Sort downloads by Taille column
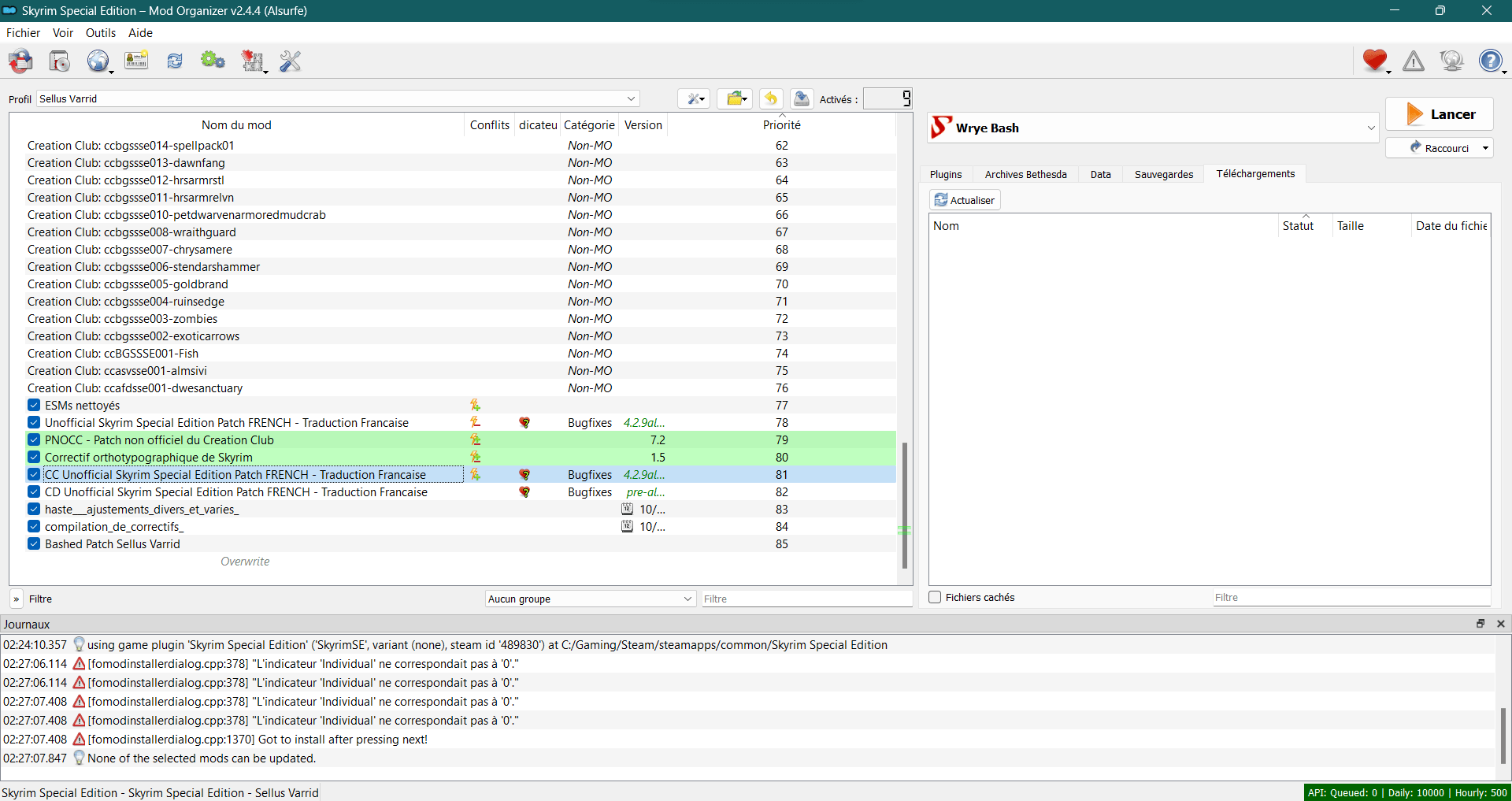 (x=1371, y=225)
